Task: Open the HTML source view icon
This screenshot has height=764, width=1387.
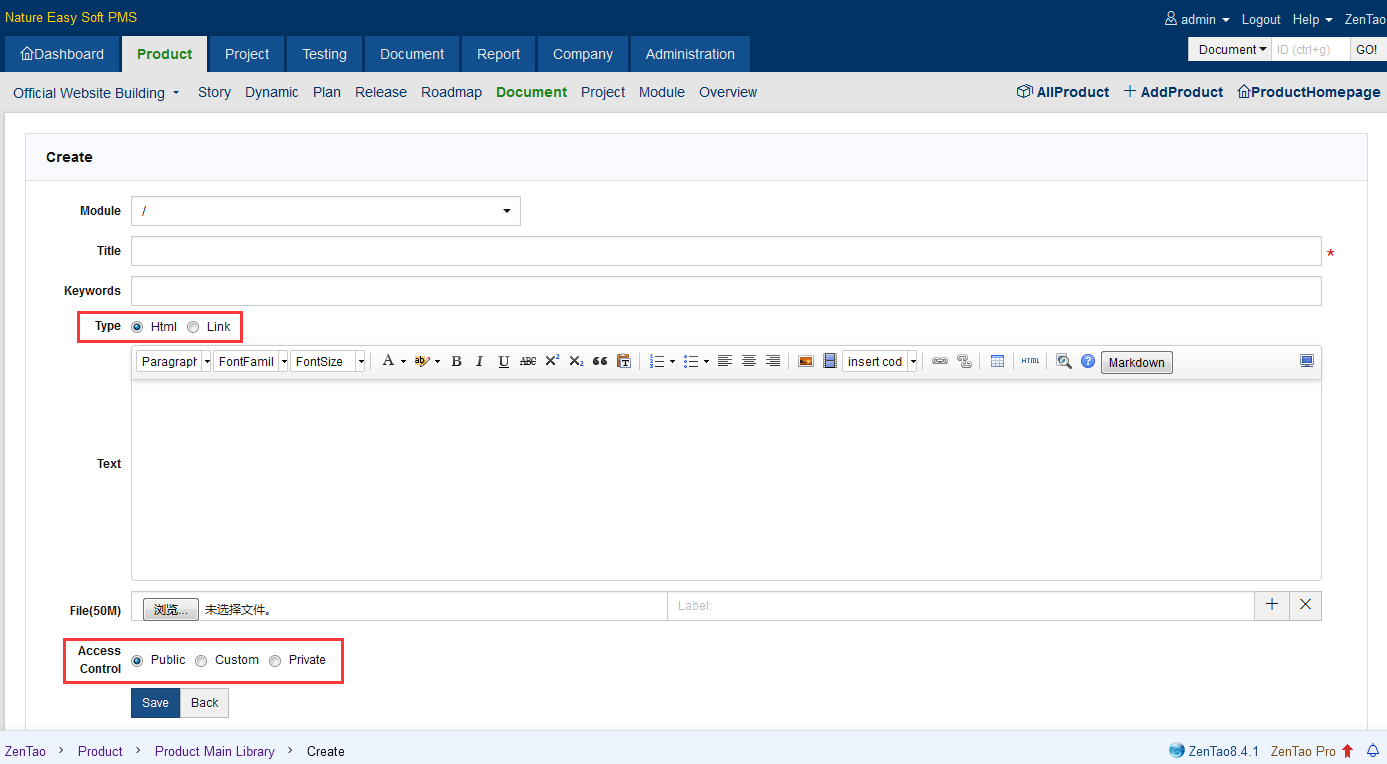Action: (1030, 362)
